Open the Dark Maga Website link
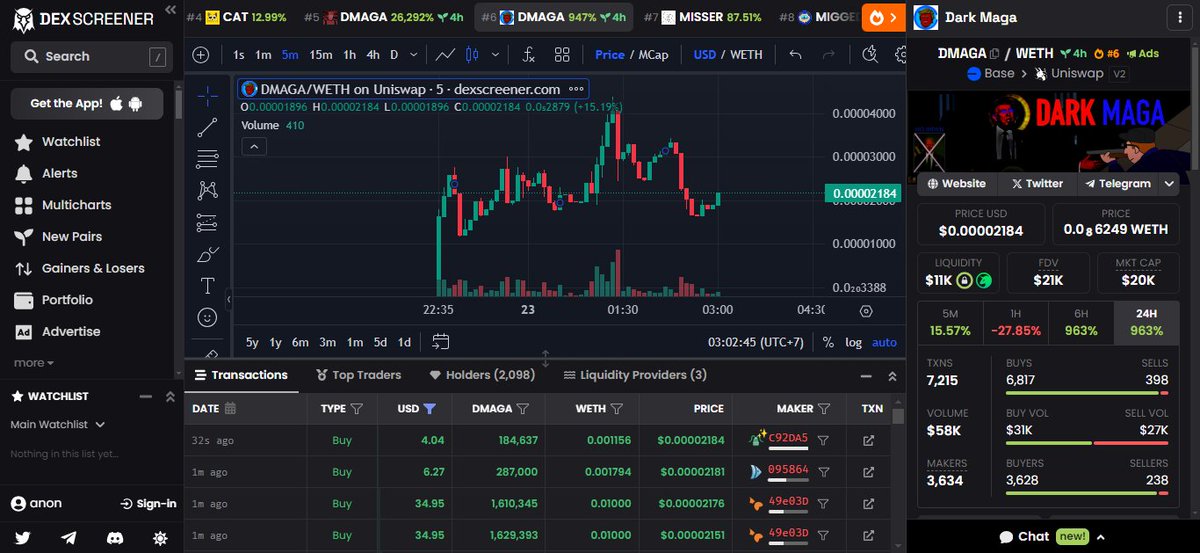 pos(956,183)
